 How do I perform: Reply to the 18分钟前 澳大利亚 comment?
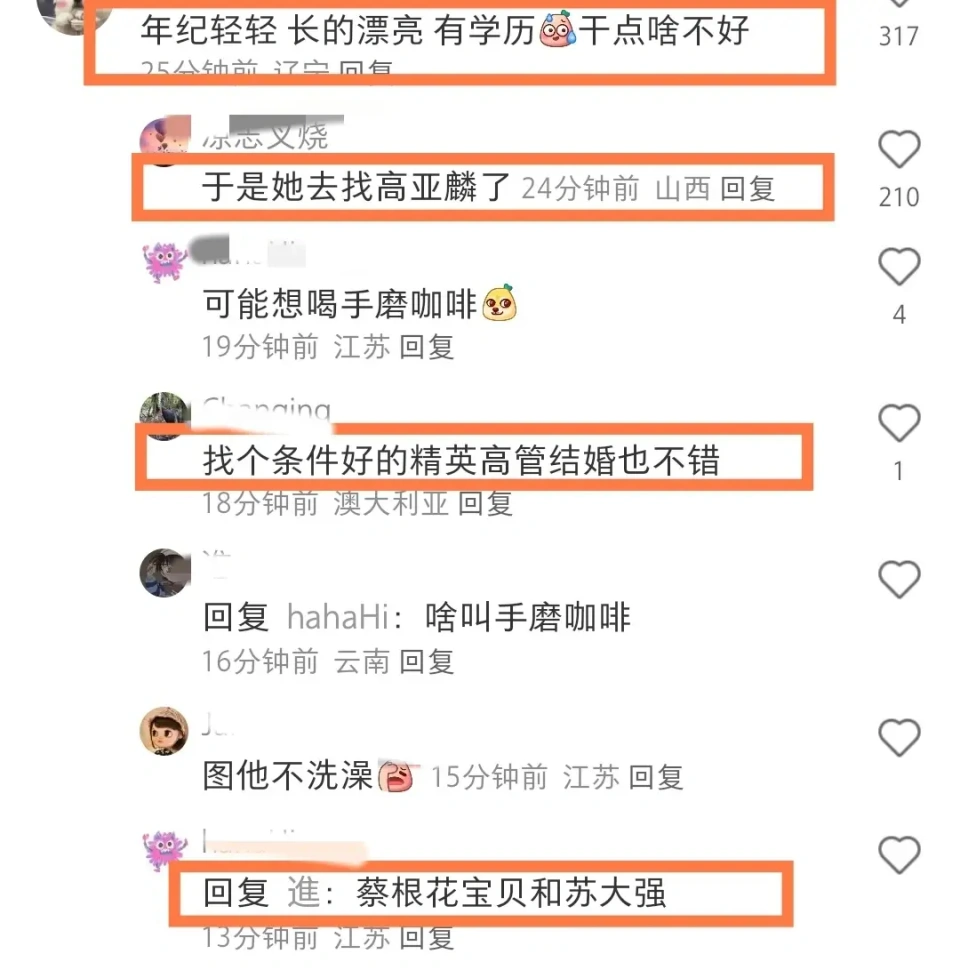[486, 504]
